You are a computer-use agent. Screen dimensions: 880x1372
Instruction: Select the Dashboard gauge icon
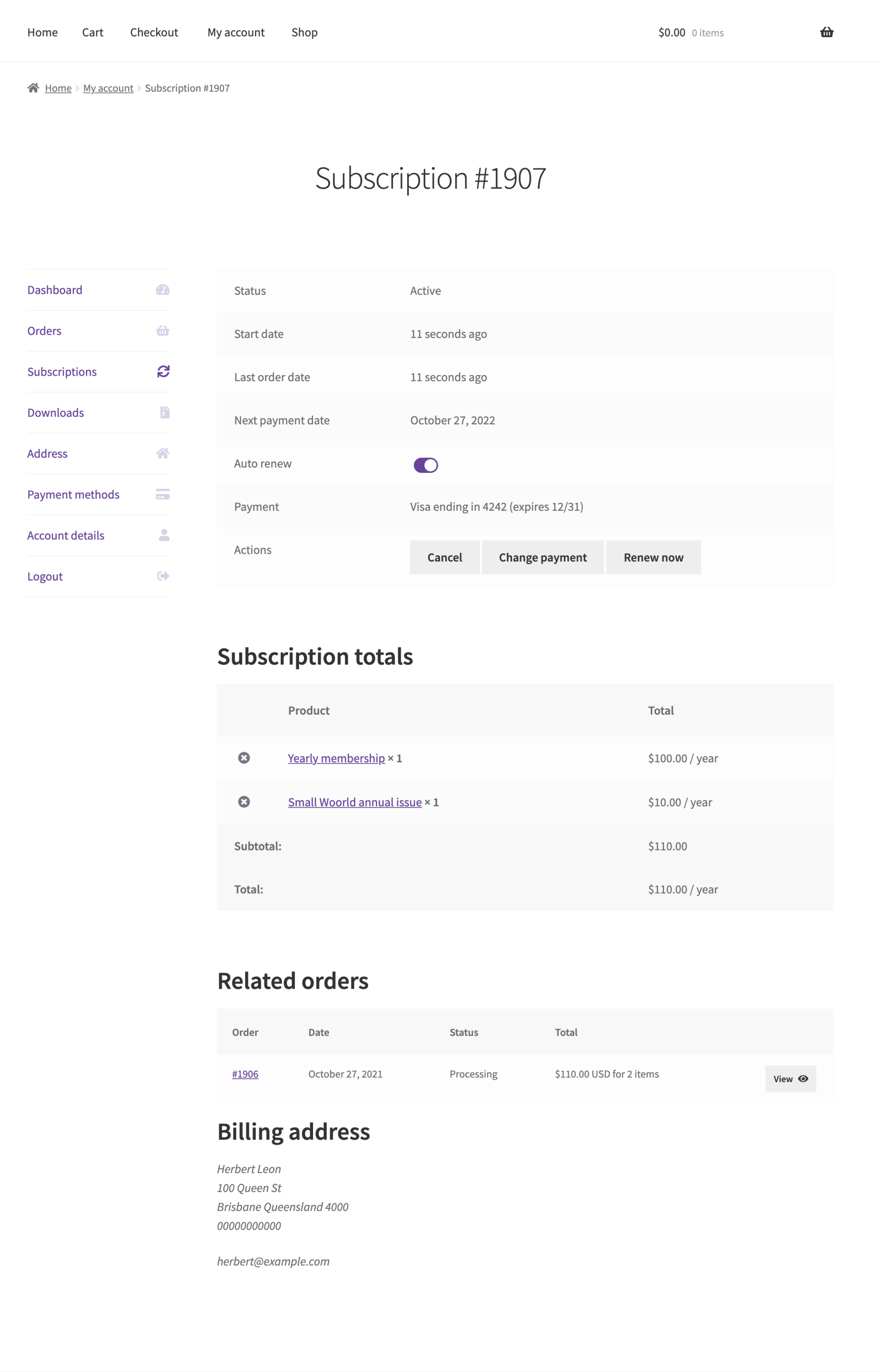pos(163,289)
